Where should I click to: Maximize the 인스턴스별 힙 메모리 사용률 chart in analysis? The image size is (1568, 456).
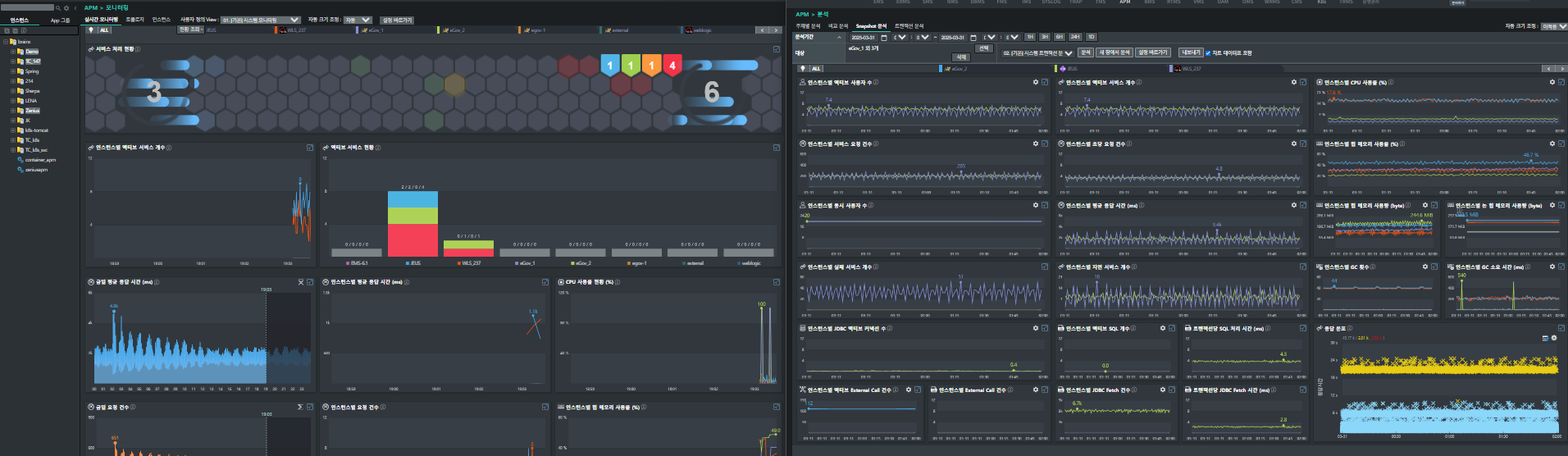1561,144
